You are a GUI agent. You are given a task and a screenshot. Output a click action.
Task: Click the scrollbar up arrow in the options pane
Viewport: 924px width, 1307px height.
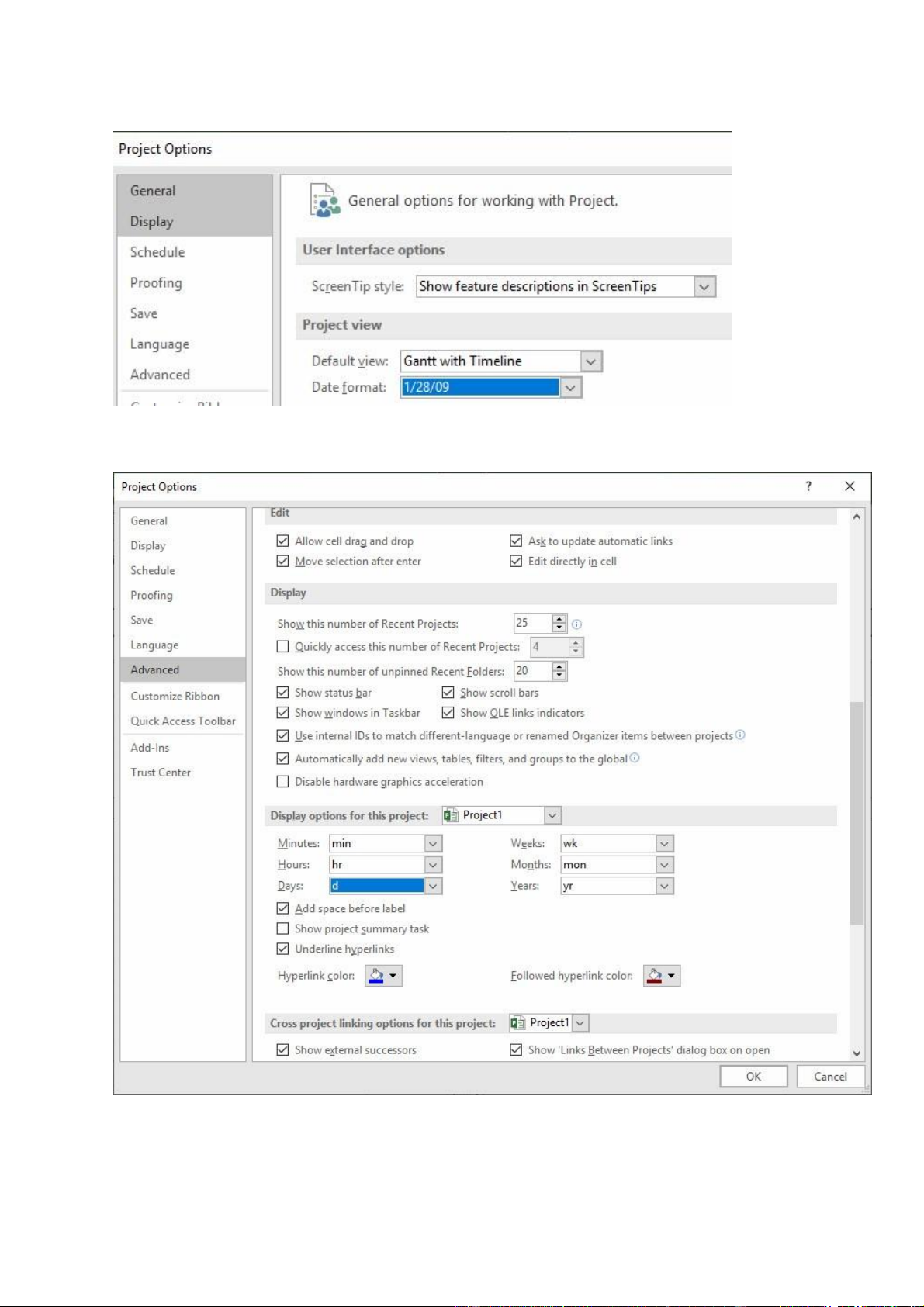pyautogui.click(x=857, y=516)
